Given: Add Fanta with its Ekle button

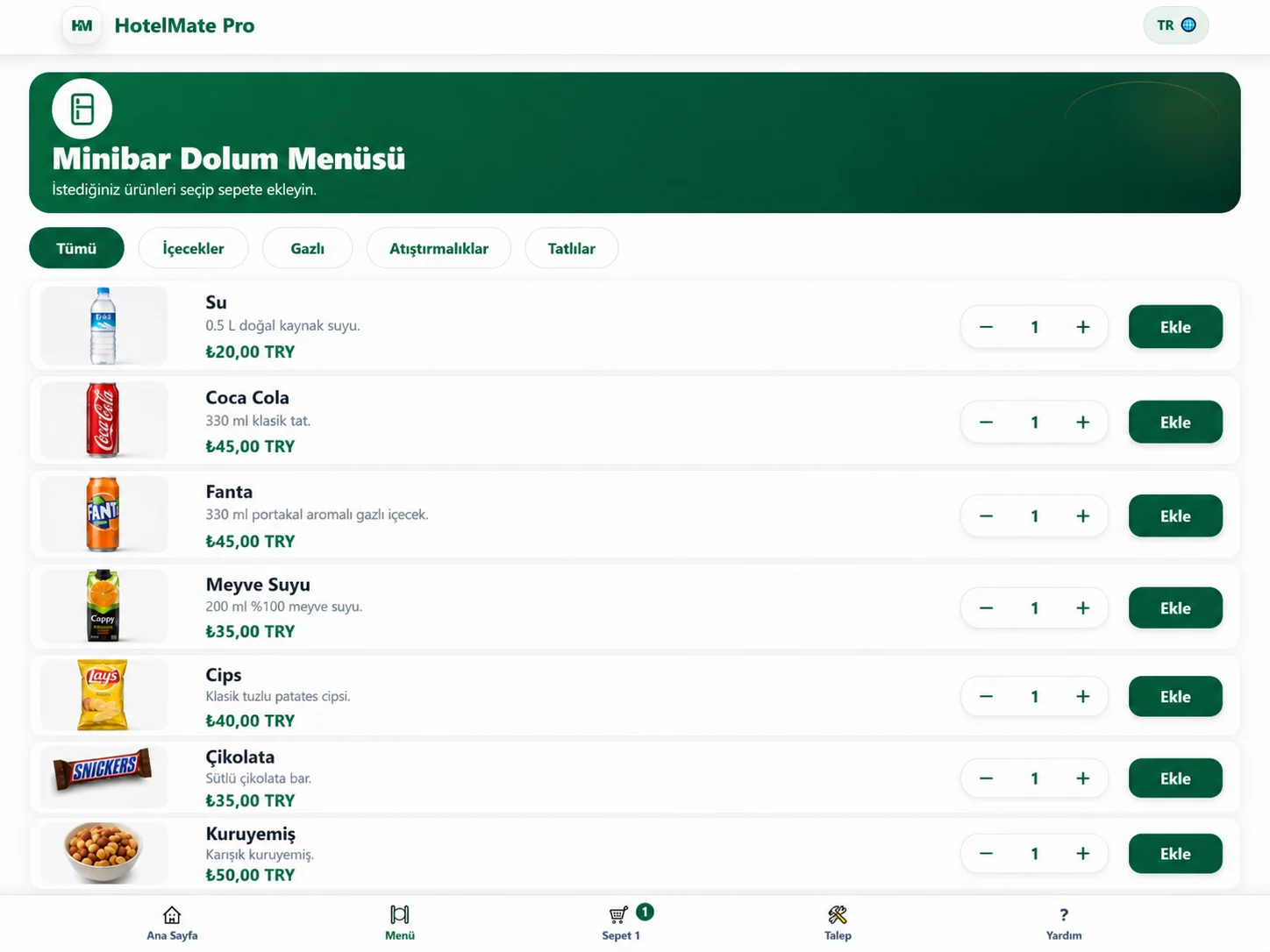Looking at the screenshot, I should (1175, 515).
